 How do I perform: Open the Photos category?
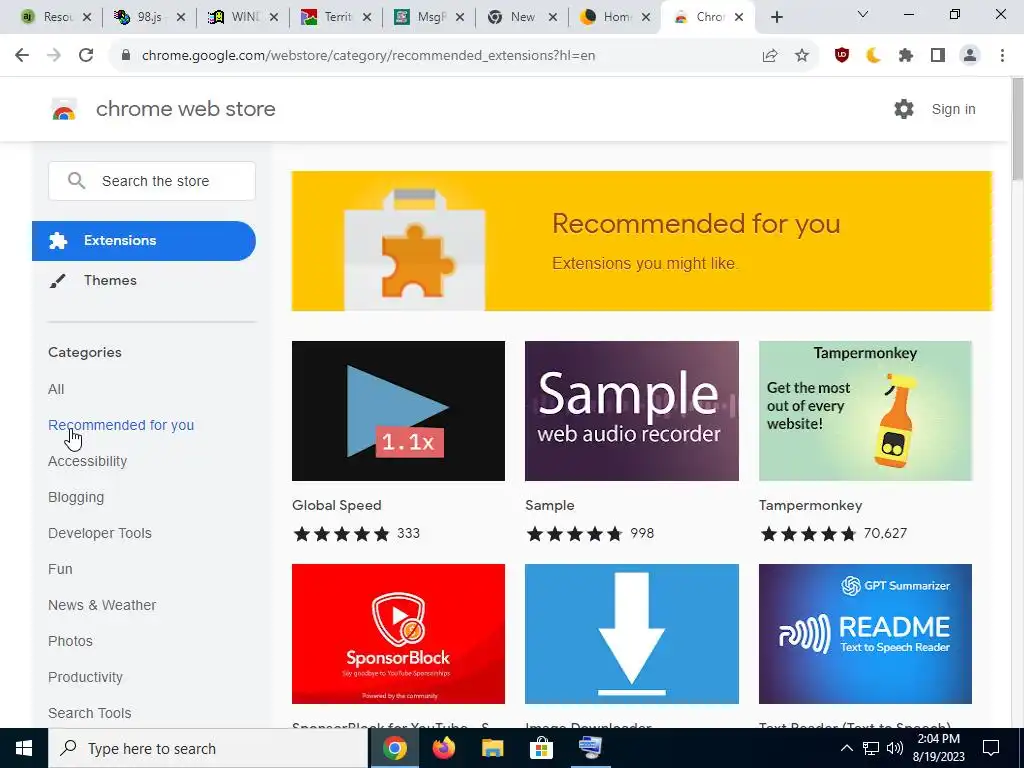[x=70, y=641]
